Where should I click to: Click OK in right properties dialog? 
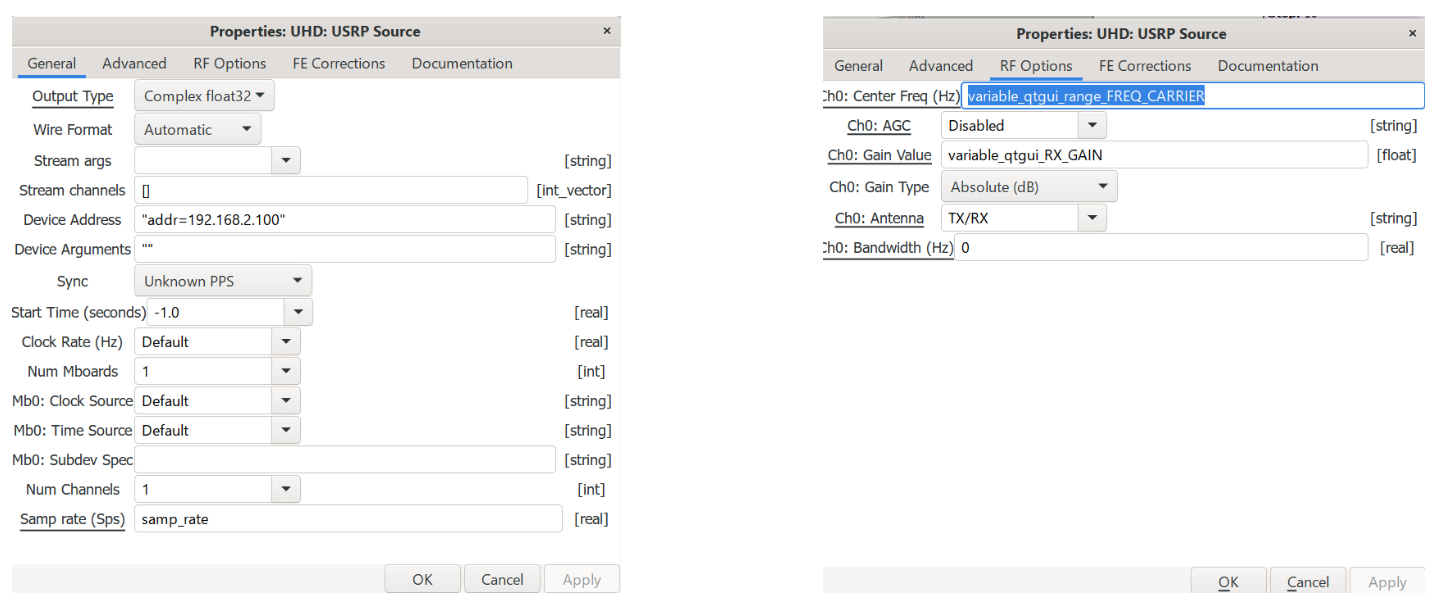tap(1229, 582)
